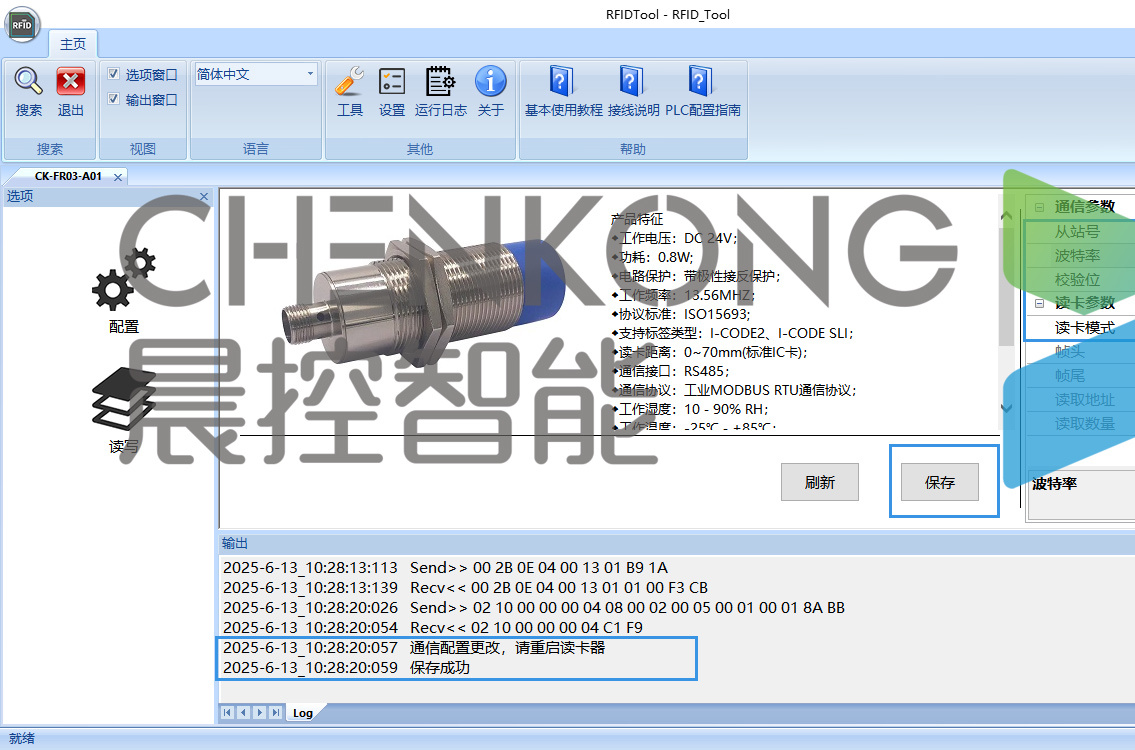Click the 就绪 status bar text
1135x750 pixels.
pyautogui.click(x=22, y=738)
